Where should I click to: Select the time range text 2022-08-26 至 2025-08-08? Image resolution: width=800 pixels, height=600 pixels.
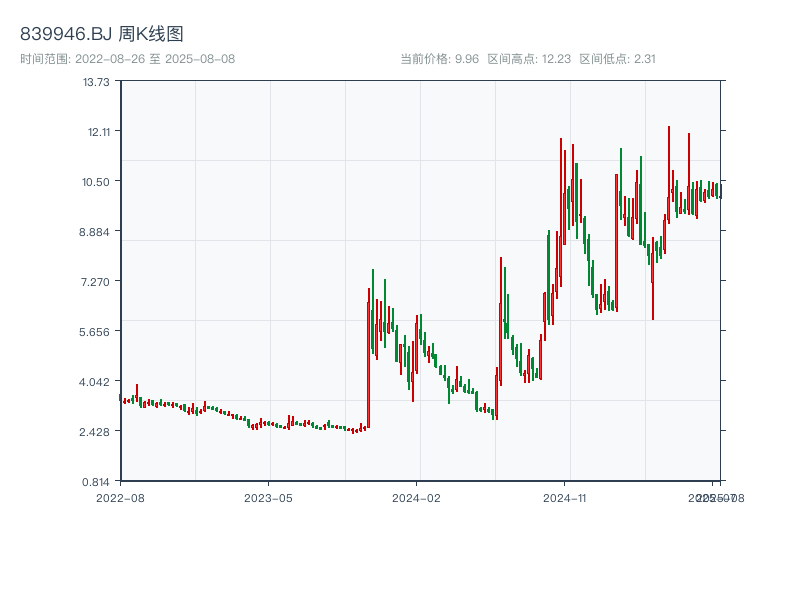pos(155,59)
